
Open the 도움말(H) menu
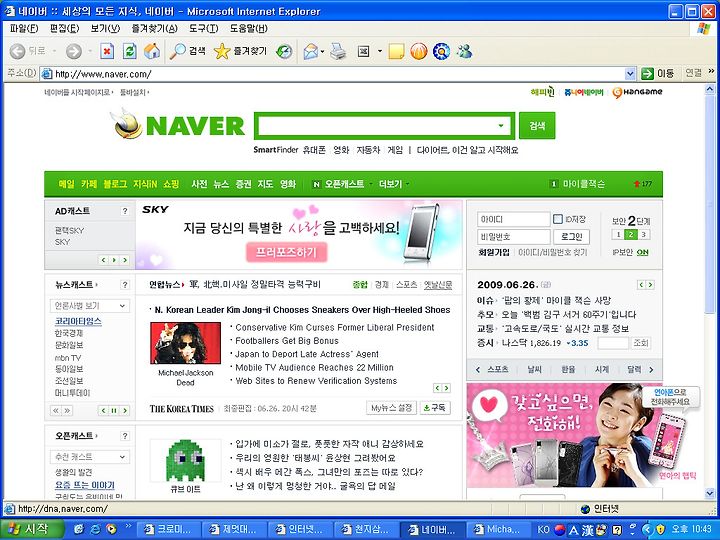coord(248,28)
